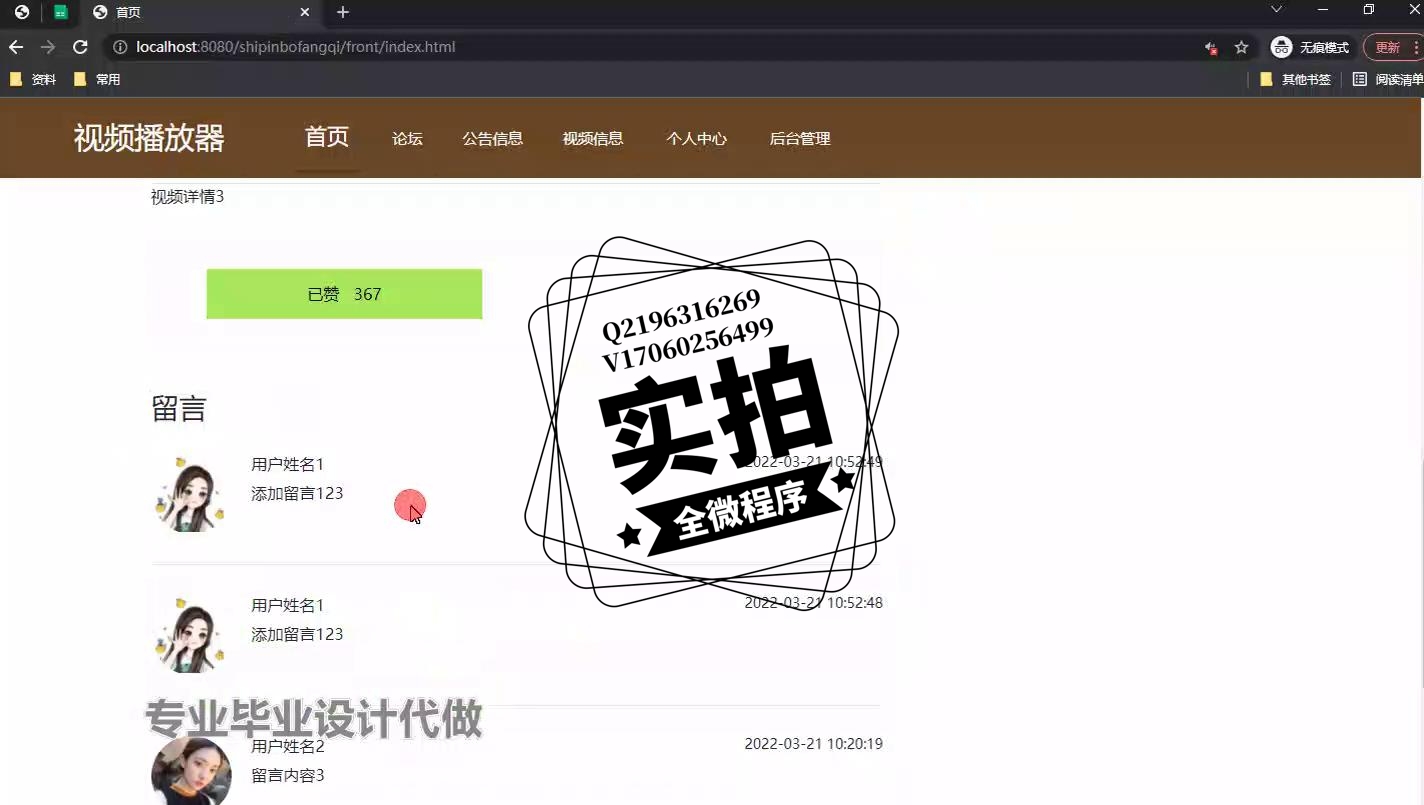Screen dimensions: 1424x805
Task: Click the green 已赞 367 like button
Action: [x=344, y=294]
